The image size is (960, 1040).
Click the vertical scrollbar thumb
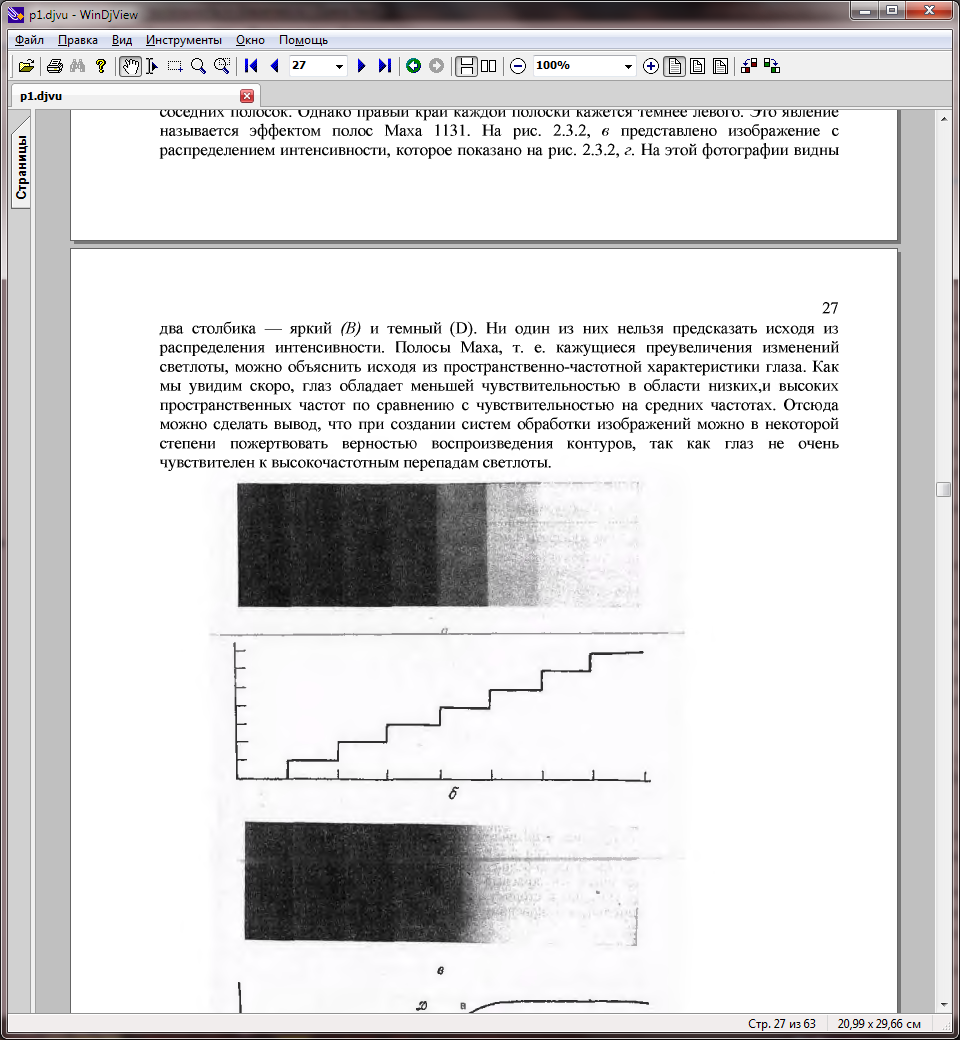point(943,489)
